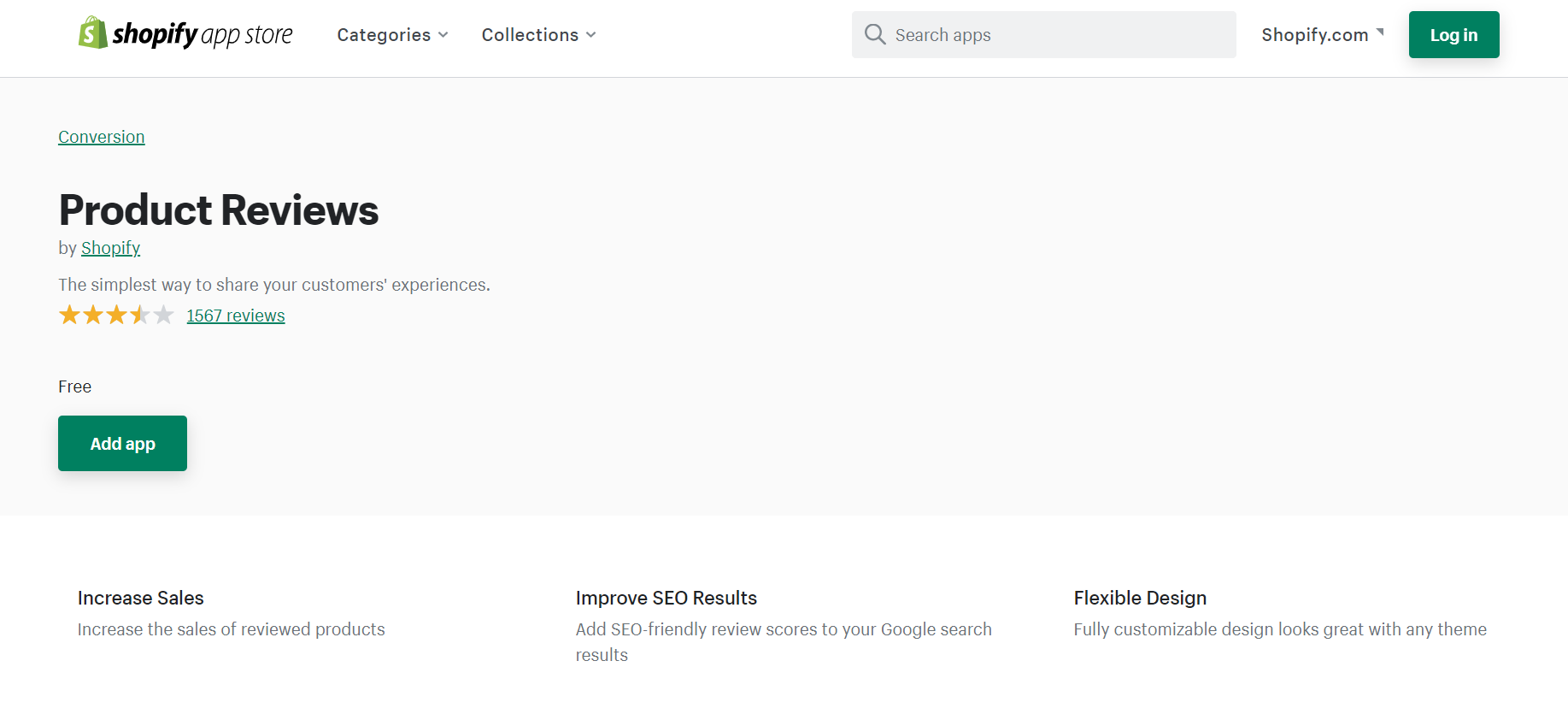This screenshot has width=1568, height=714.
Task: Click the empty gray fifth star
Action: click(164, 316)
